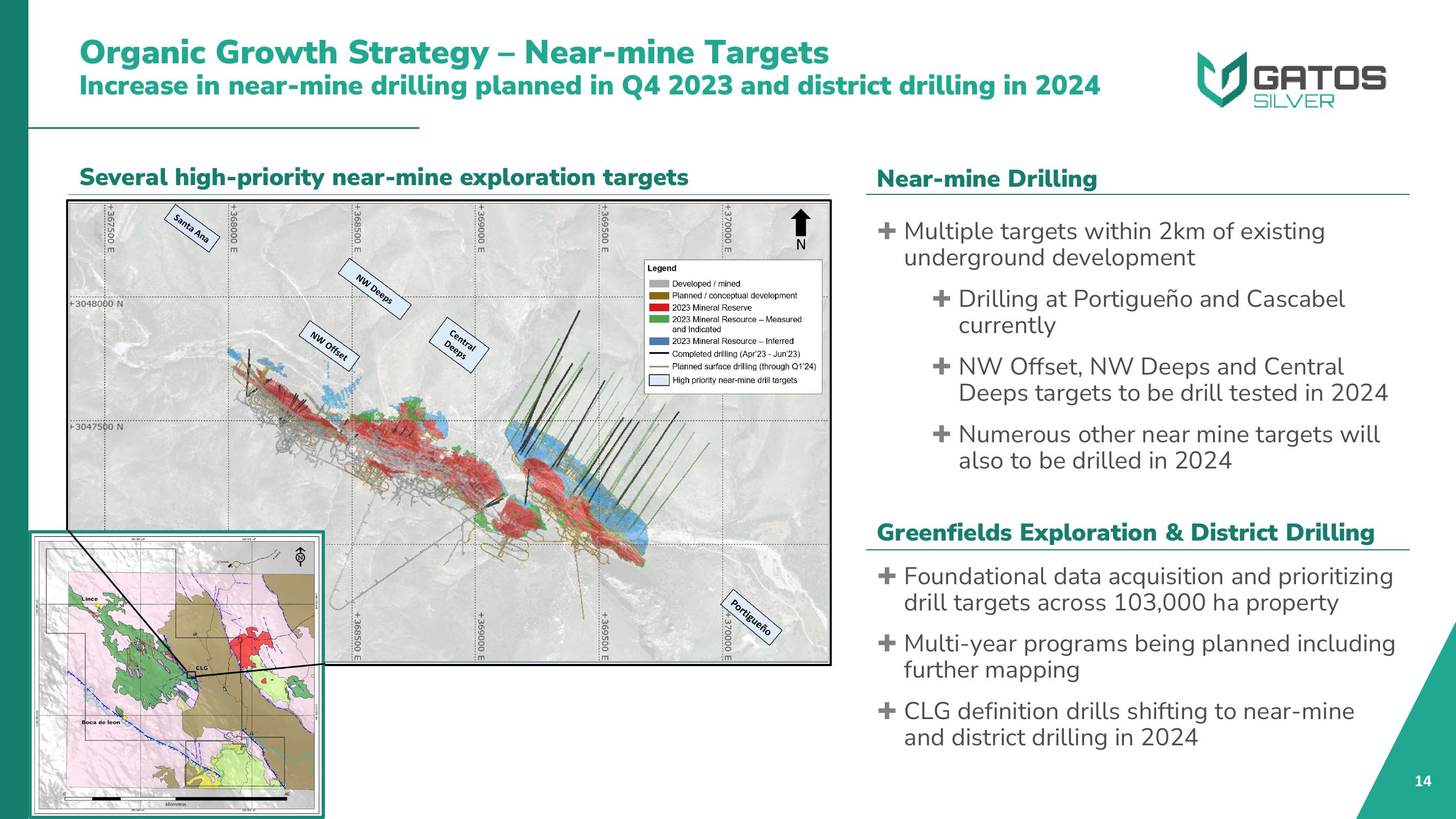Click the Several high-priority near-mine exploration targets heading
This screenshot has width=1456, height=819.
(384, 177)
